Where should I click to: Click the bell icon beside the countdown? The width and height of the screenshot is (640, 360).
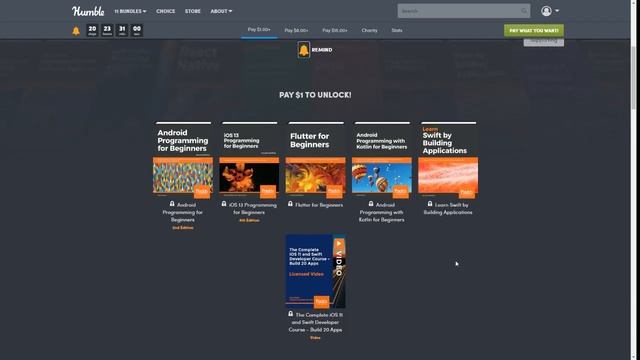click(x=76, y=31)
